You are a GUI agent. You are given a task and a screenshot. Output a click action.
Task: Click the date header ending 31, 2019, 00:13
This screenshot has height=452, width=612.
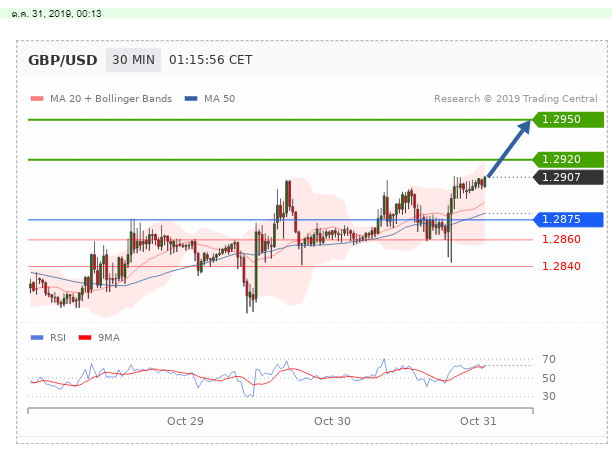coord(57,14)
